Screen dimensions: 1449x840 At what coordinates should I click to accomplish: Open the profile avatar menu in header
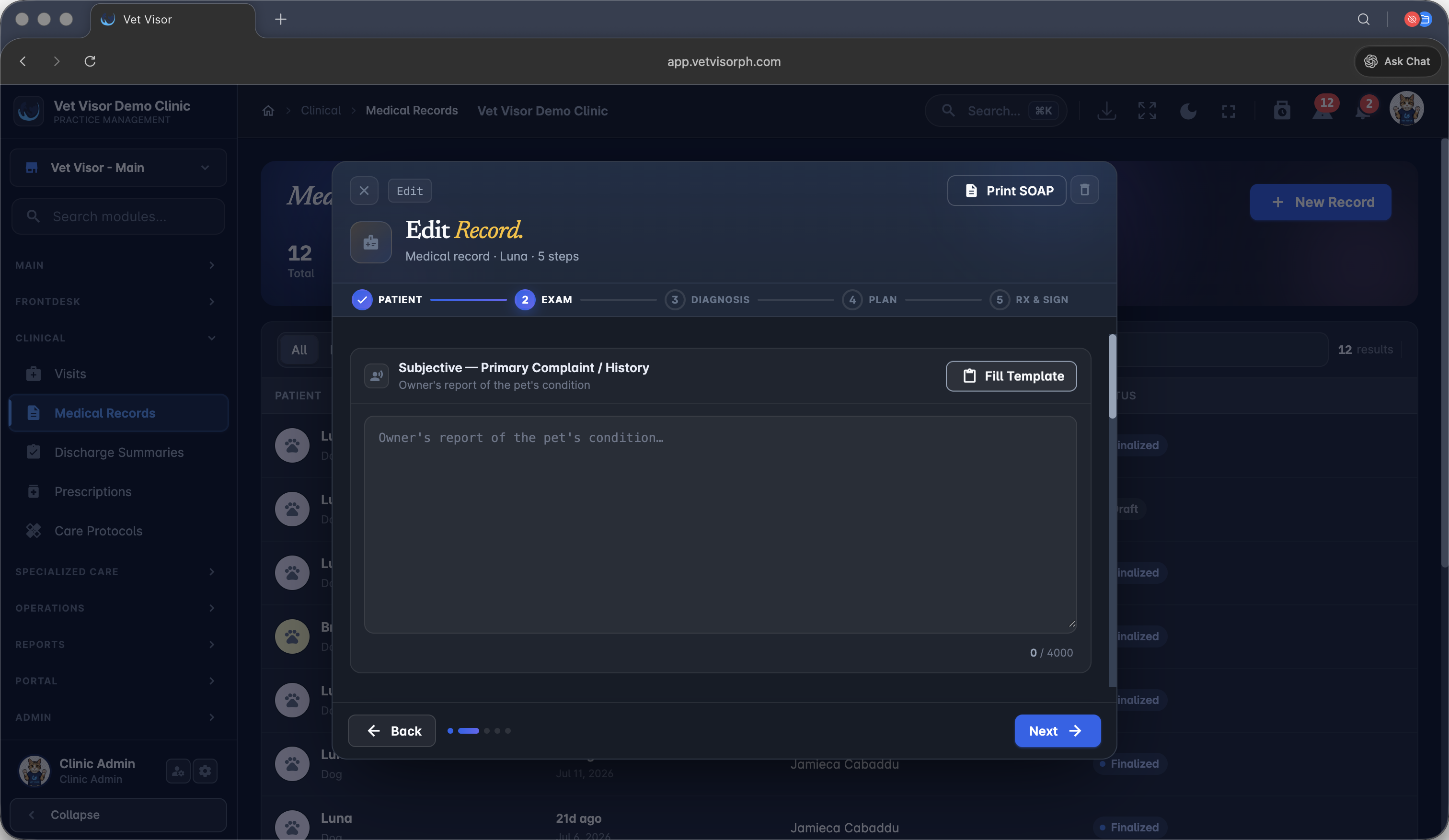point(1406,109)
